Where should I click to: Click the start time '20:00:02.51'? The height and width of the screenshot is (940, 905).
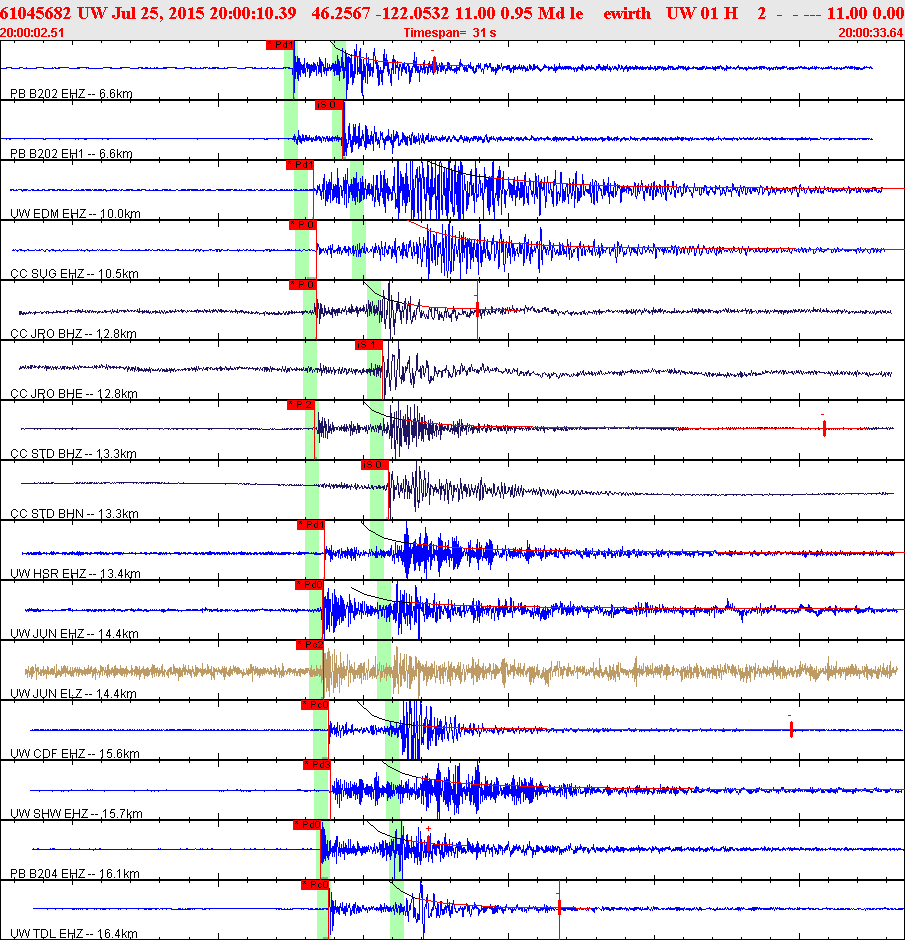pyautogui.click(x=32, y=32)
